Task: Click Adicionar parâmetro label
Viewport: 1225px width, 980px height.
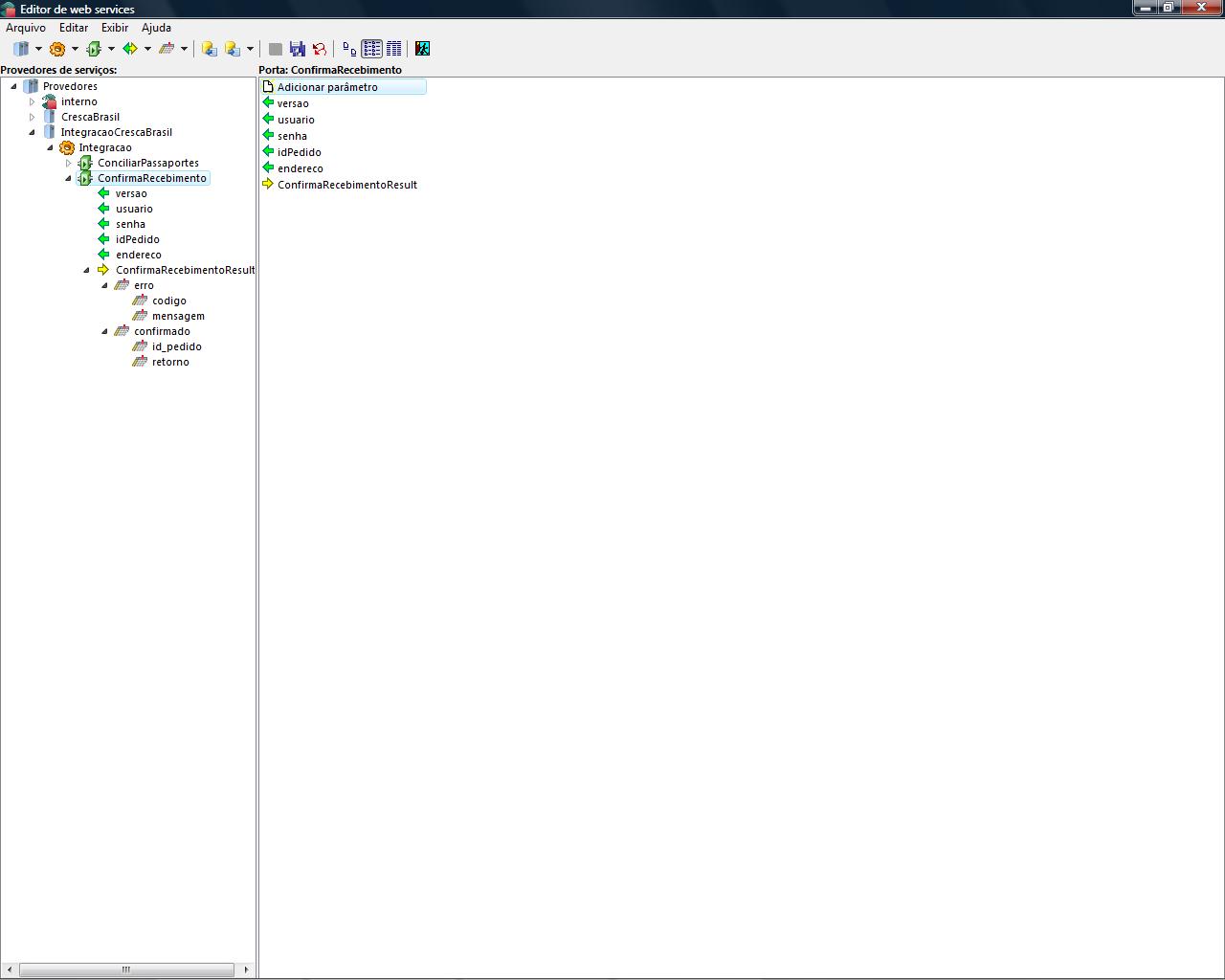Action: 327,87
